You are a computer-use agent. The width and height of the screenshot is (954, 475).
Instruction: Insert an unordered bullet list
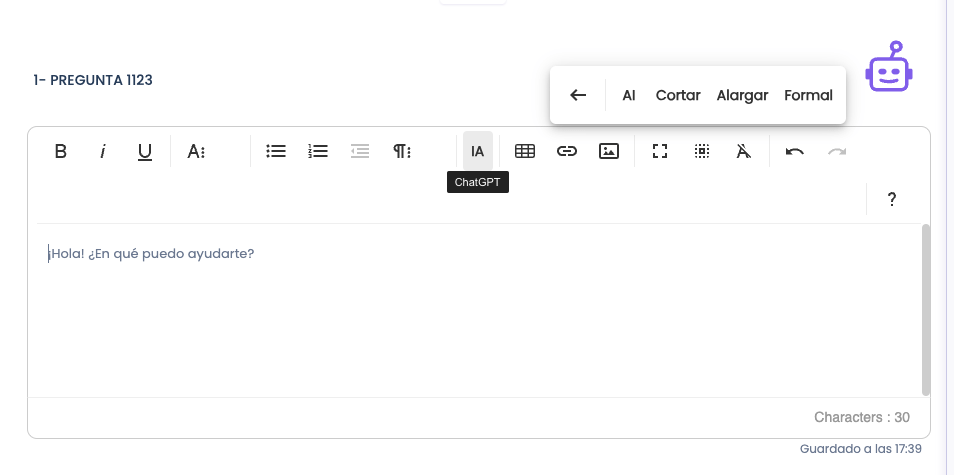coord(276,151)
